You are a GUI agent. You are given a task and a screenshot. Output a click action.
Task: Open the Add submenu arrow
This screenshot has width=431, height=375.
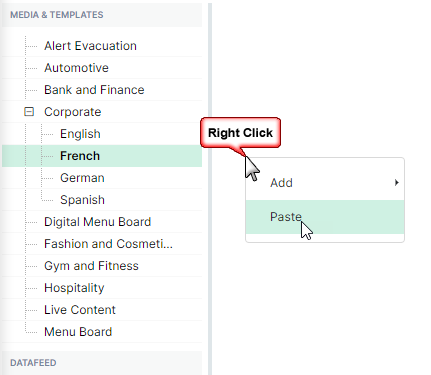point(396,182)
